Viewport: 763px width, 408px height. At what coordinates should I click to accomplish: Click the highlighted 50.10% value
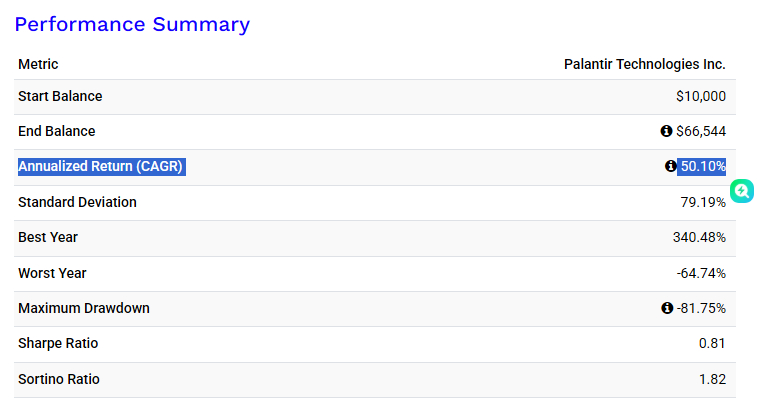point(703,166)
